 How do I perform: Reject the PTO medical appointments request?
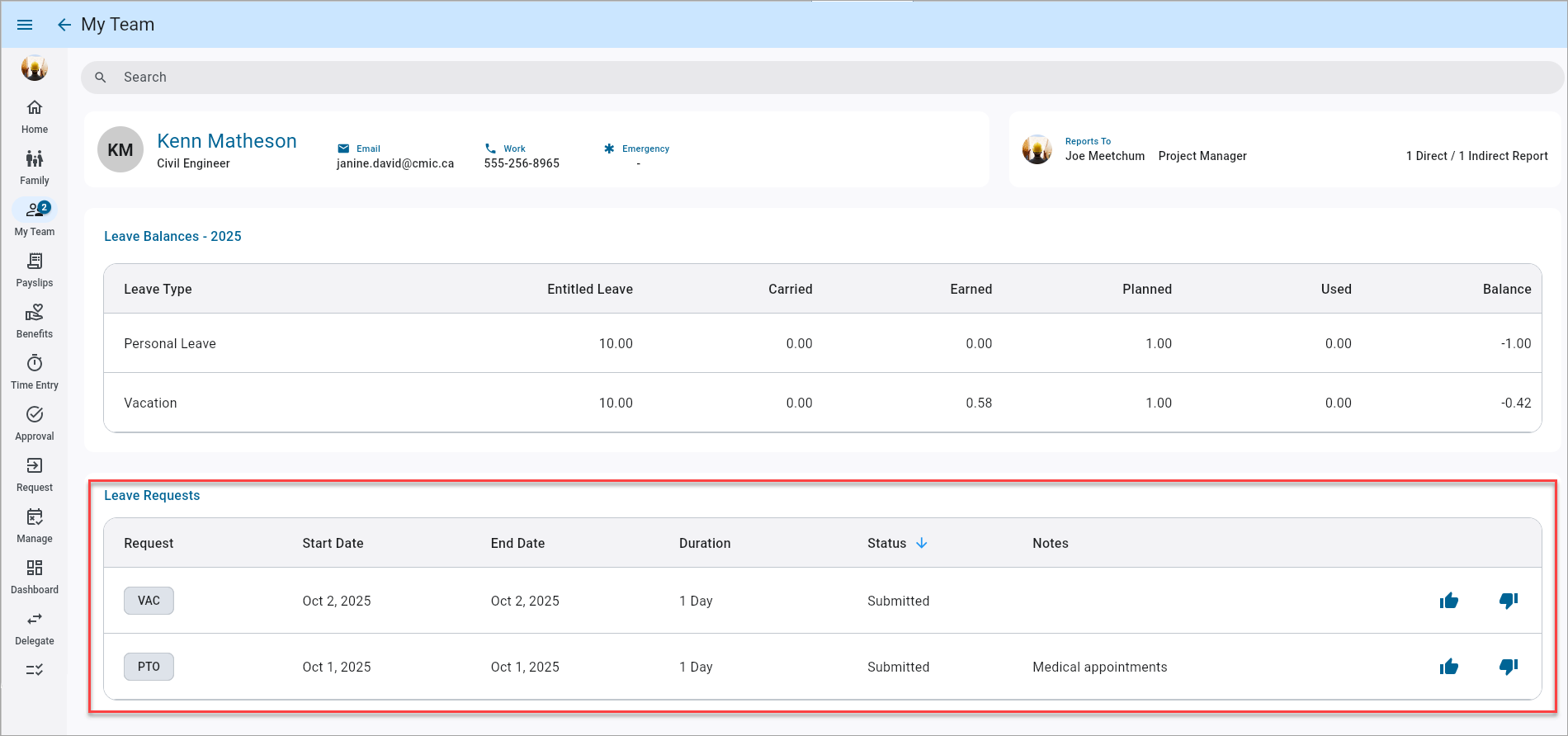[x=1508, y=667]
